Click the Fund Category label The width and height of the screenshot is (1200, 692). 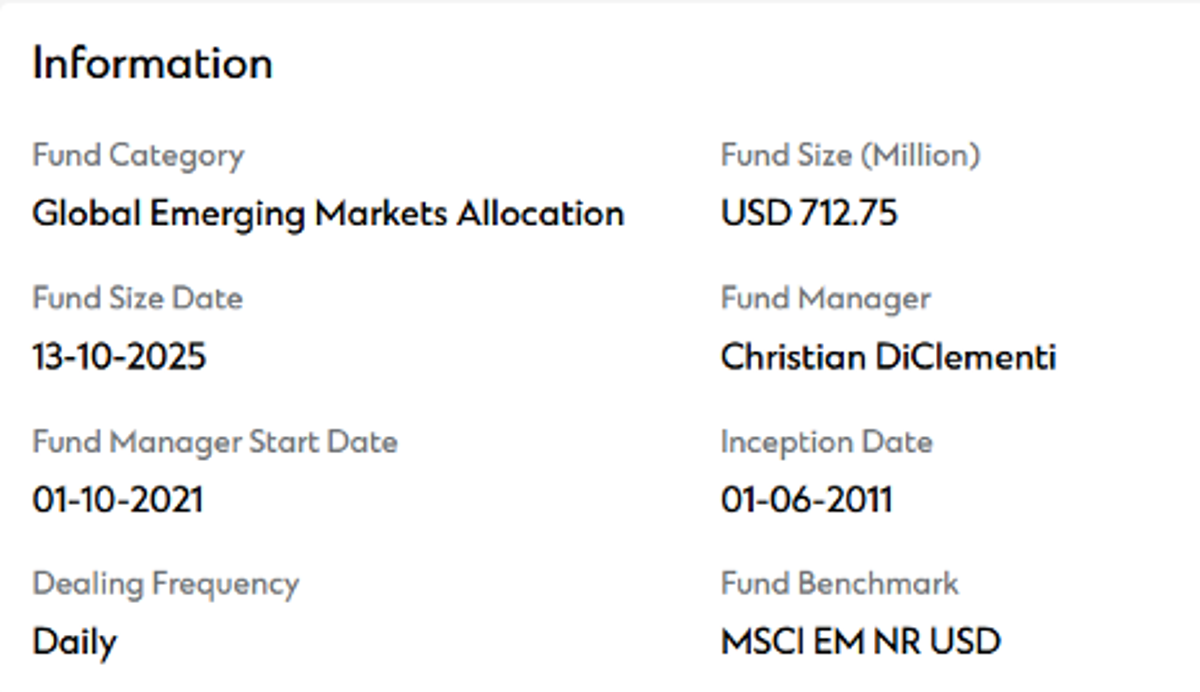[138, 156]
